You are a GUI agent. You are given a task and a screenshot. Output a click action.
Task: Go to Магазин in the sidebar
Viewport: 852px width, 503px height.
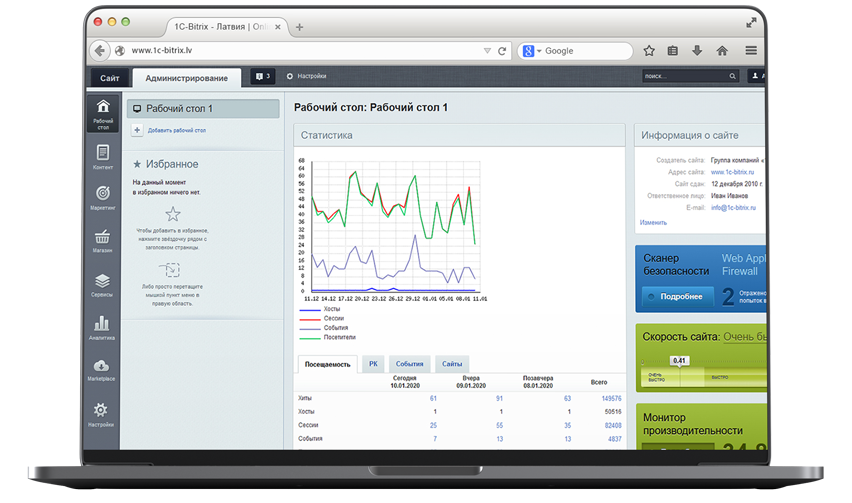pyautogui.click(x=102, y=240)
